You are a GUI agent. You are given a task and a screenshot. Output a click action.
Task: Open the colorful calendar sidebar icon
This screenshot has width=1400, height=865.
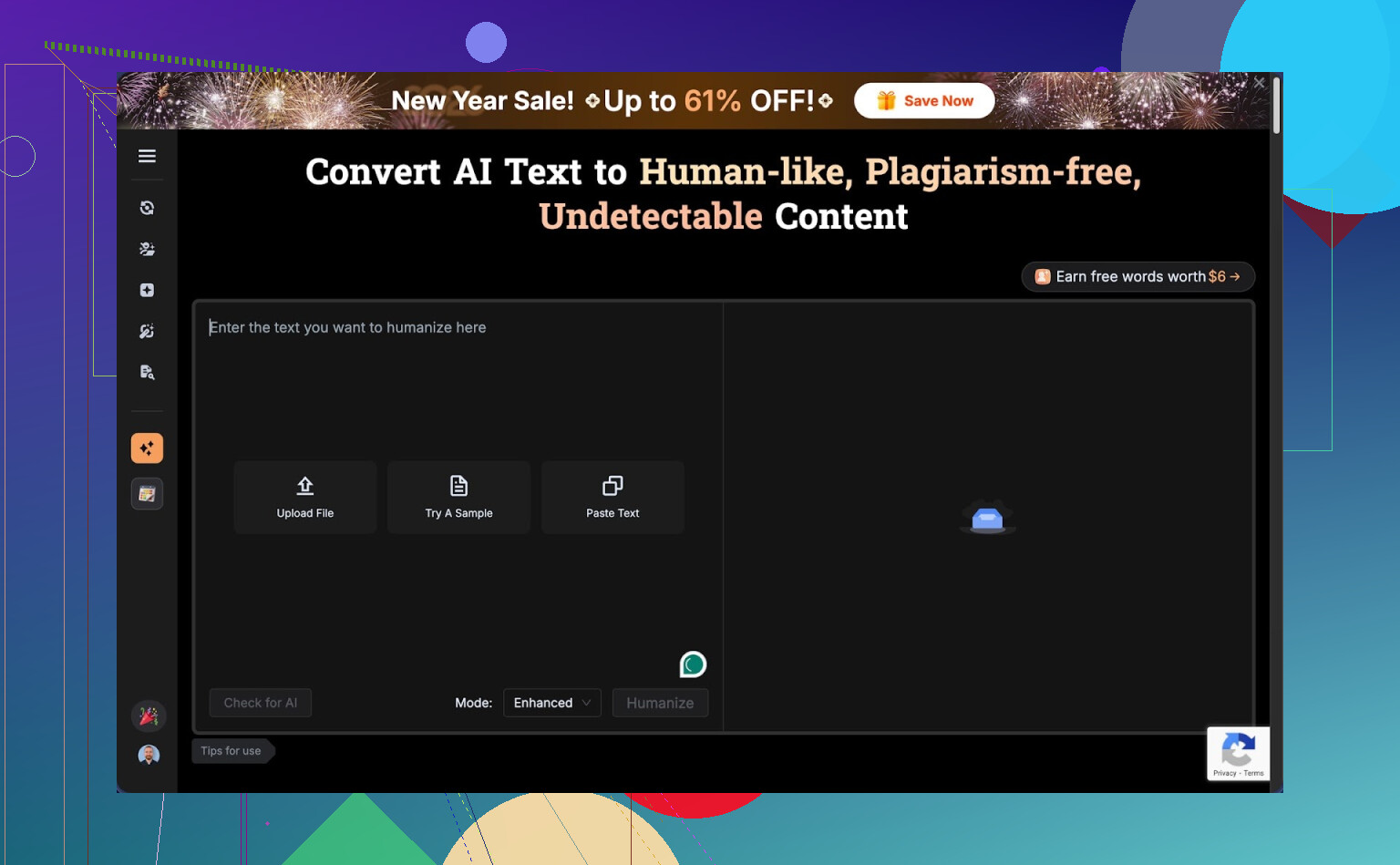pos(147,494)
